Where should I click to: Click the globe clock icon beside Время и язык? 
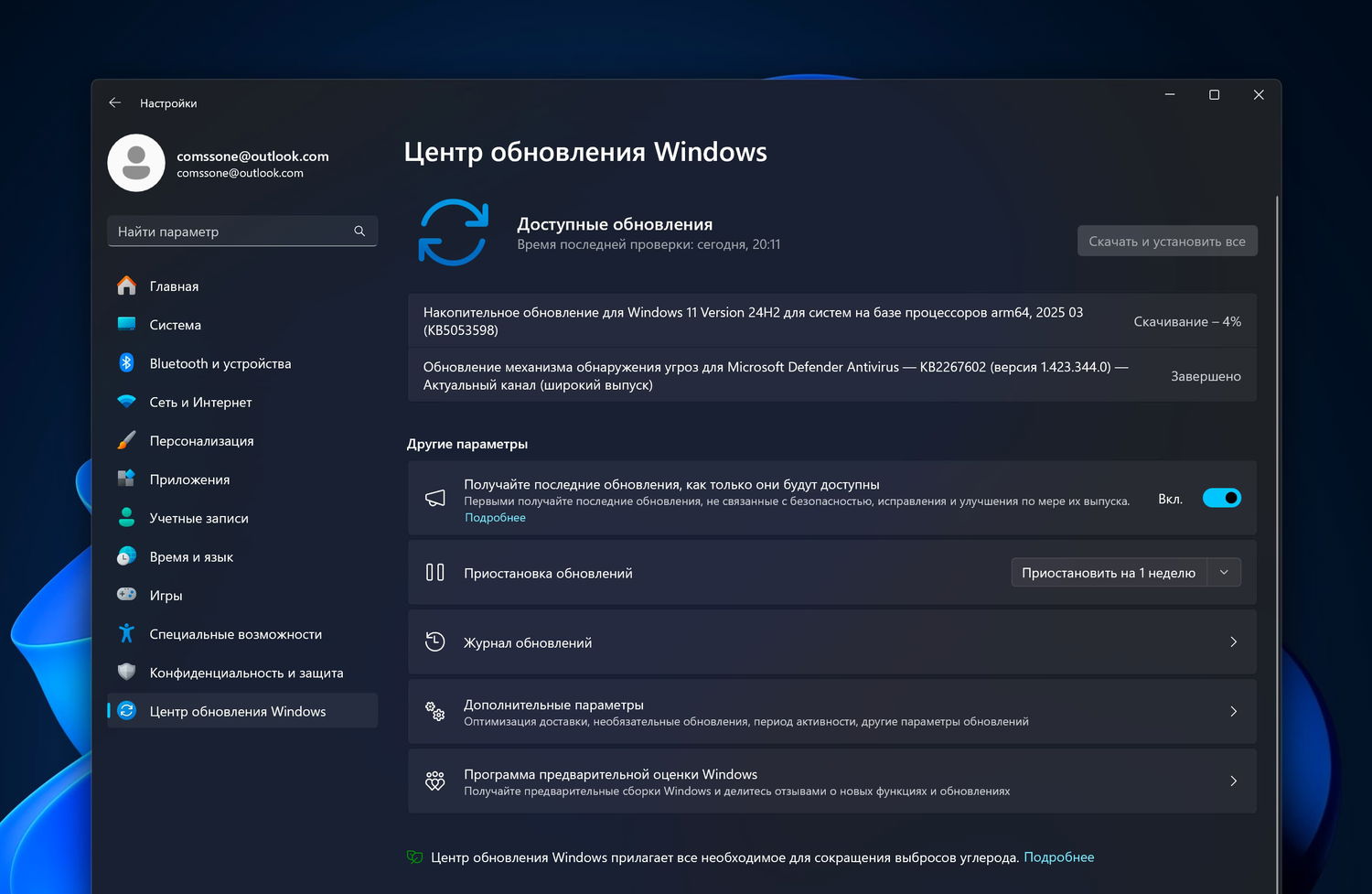[127, 556]
